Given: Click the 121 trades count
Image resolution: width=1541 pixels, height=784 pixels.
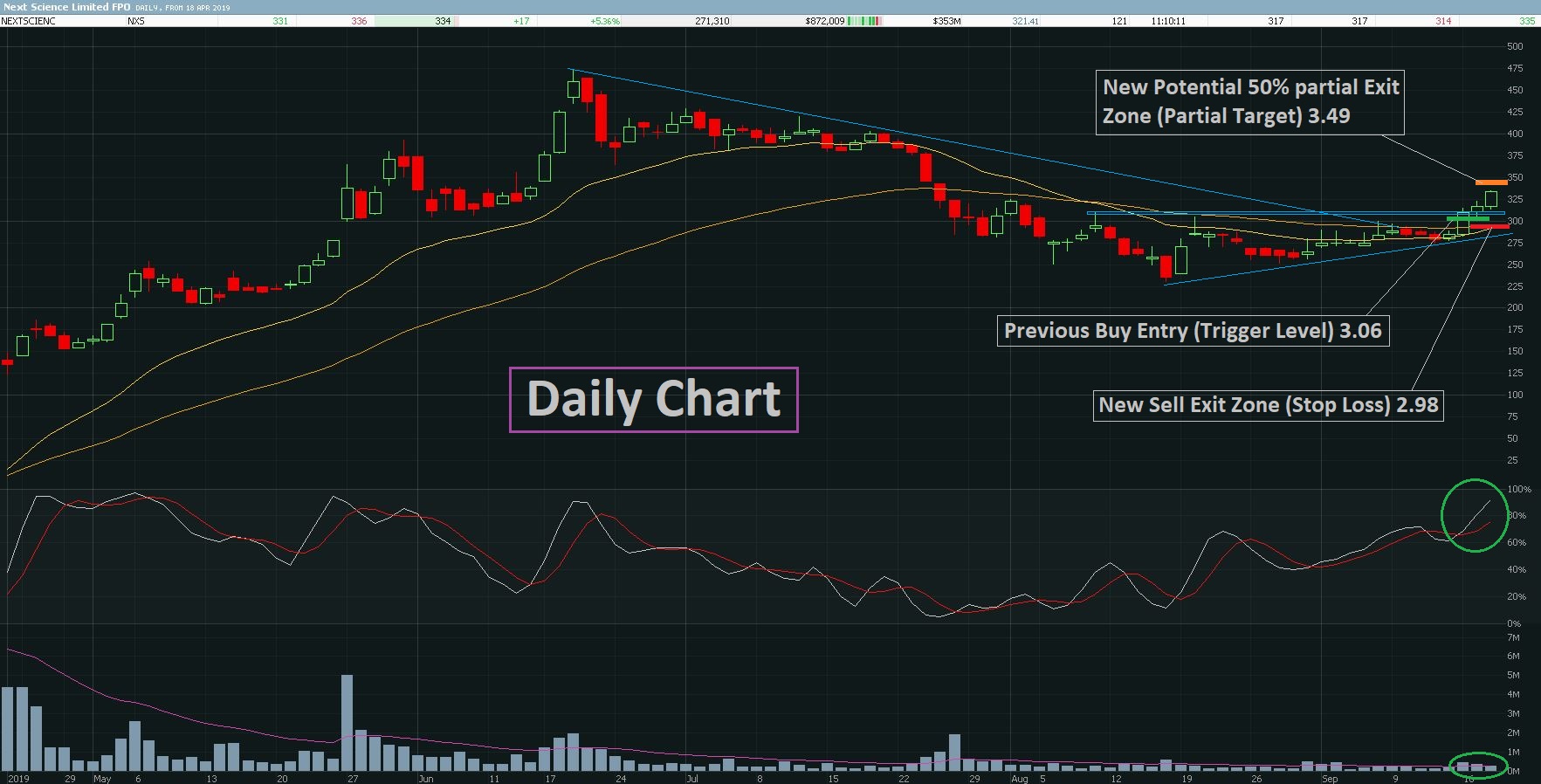Looking at the screenshot, I should point(1119,21).
